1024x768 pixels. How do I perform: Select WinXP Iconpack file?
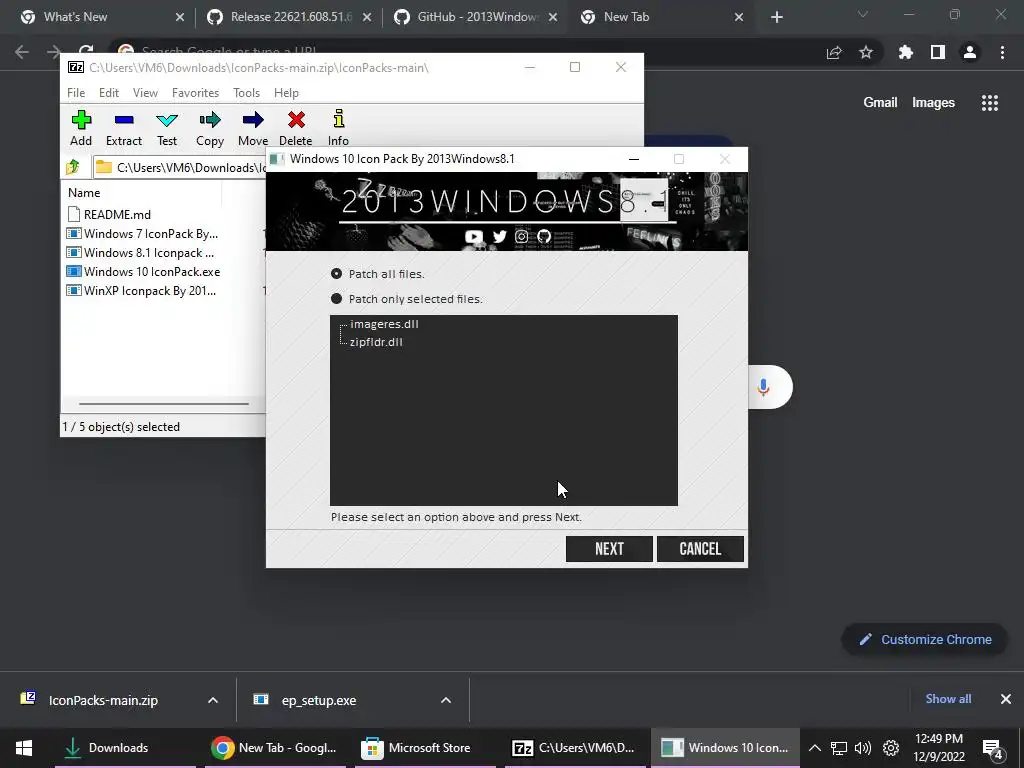pos(142,290)
